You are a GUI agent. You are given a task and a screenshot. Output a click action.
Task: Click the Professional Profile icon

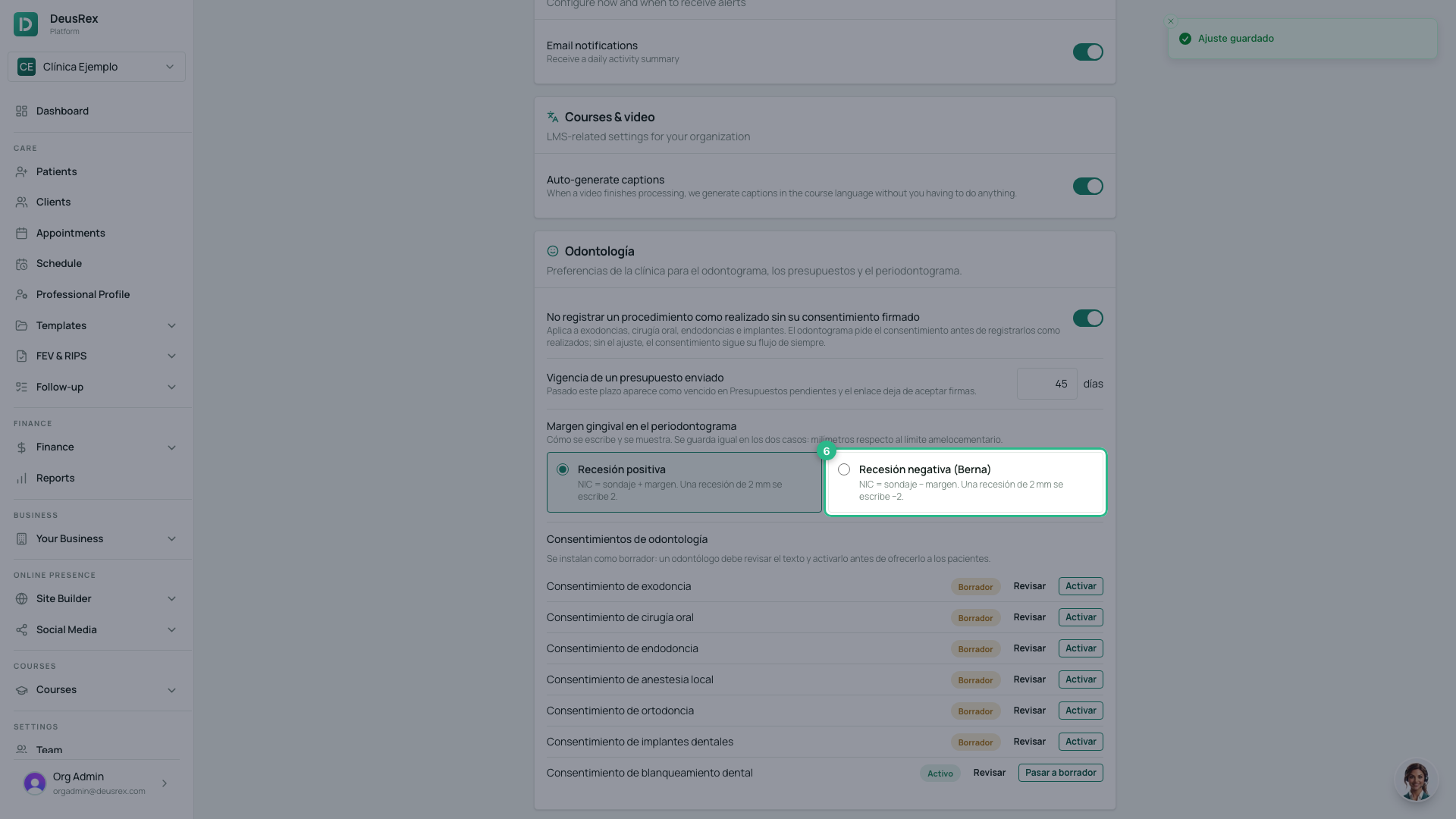(x=21, y=295)
